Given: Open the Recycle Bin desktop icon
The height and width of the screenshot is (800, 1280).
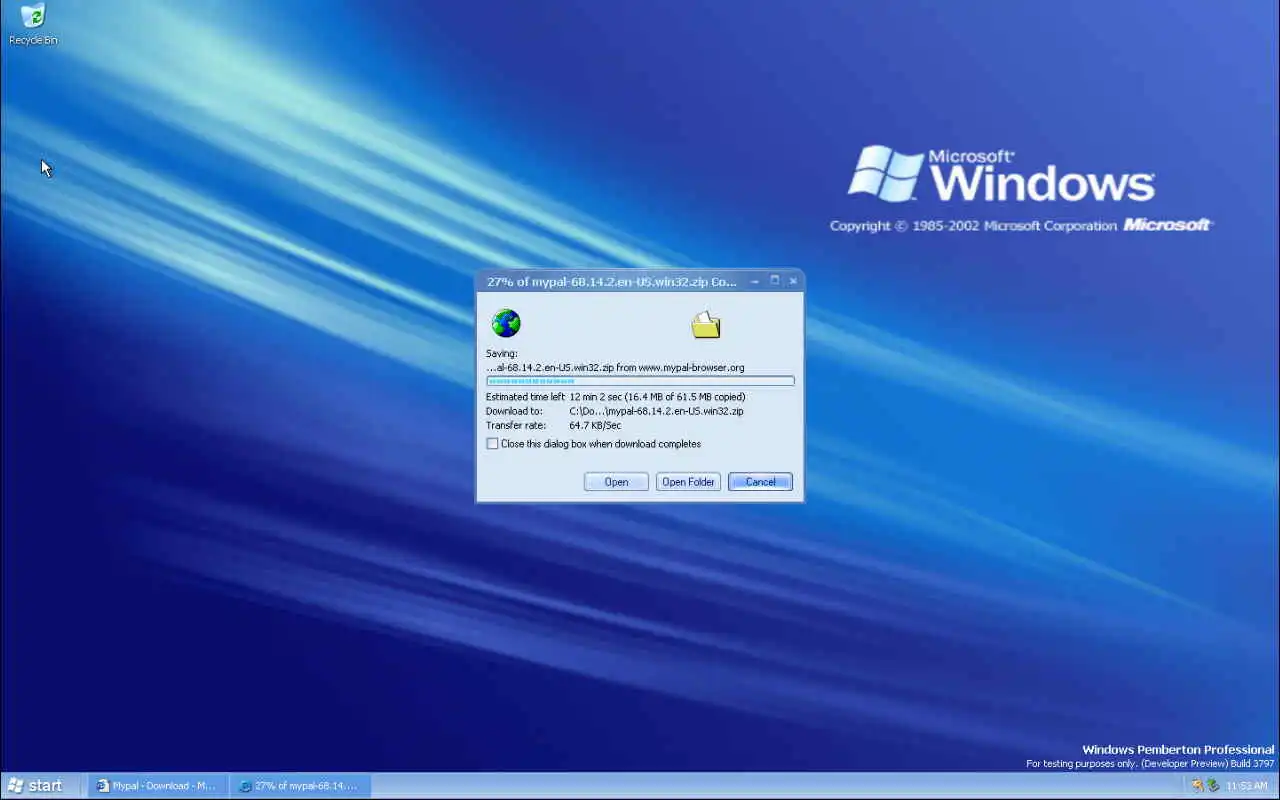Looking at the screenshot, I should point(33,24).
